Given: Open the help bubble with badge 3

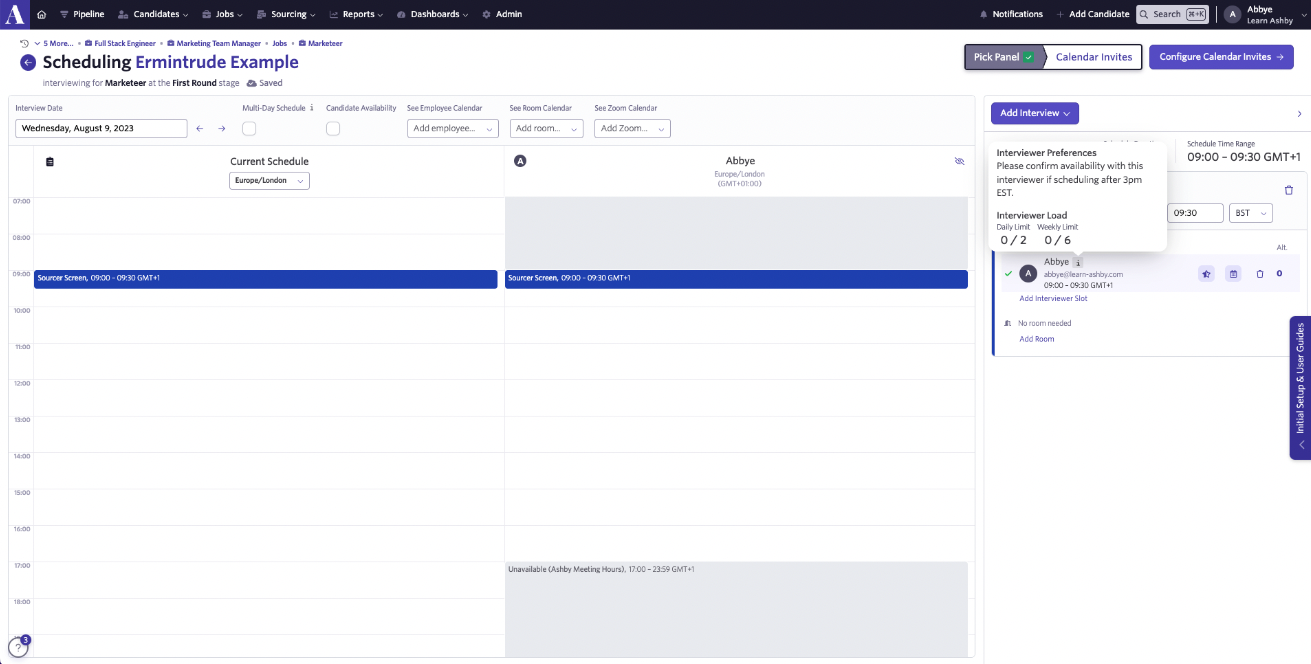Looking at the screenshot, I should (18, 646).
